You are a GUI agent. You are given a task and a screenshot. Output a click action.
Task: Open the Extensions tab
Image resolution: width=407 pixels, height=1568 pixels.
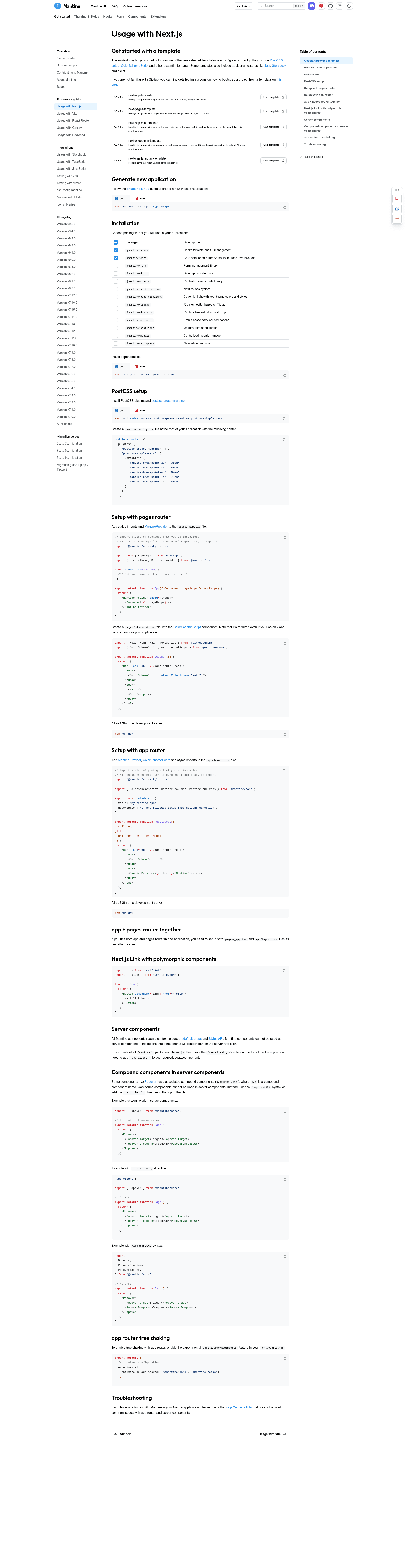coord(158,17)
